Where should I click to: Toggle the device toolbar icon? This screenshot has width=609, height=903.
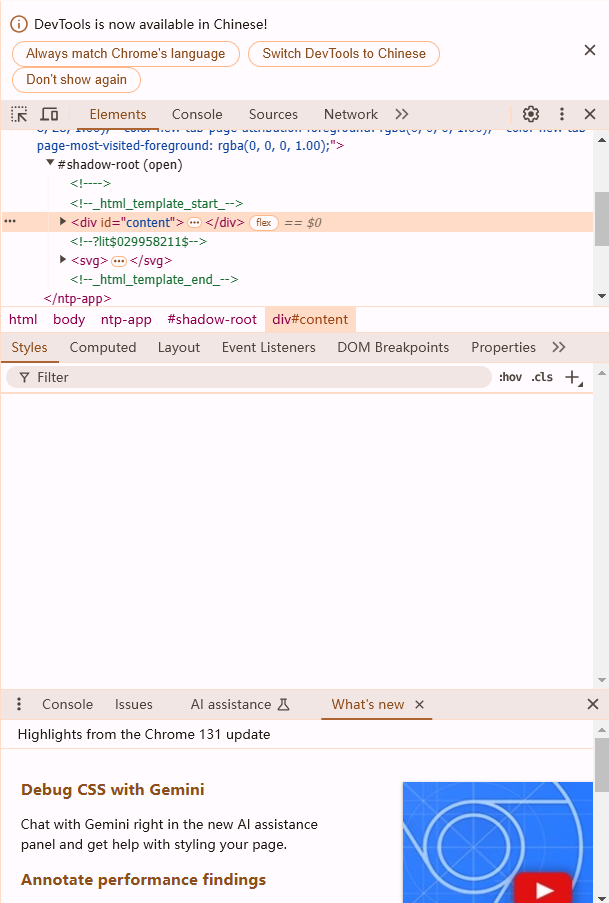coord(50,114)
